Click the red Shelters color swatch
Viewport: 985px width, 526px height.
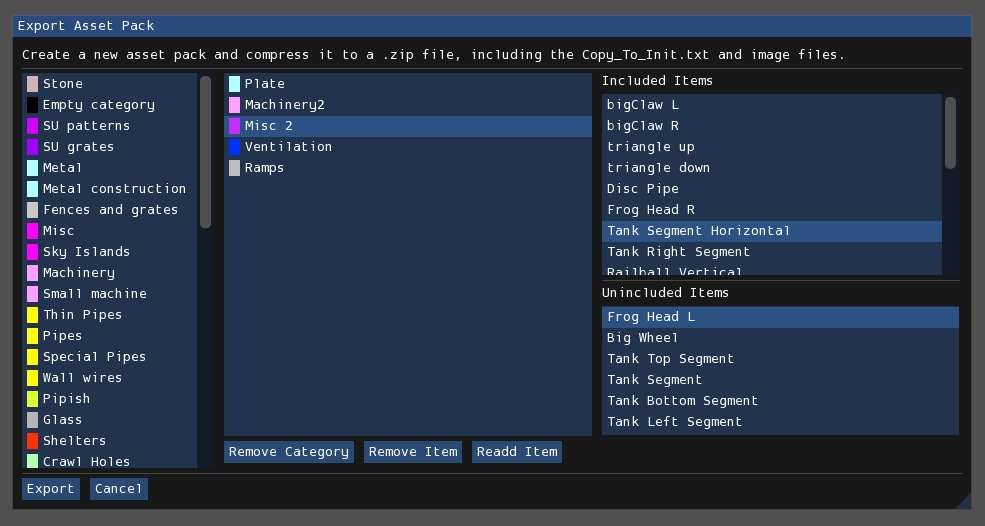pyautogui.click(x=33, y=441)
